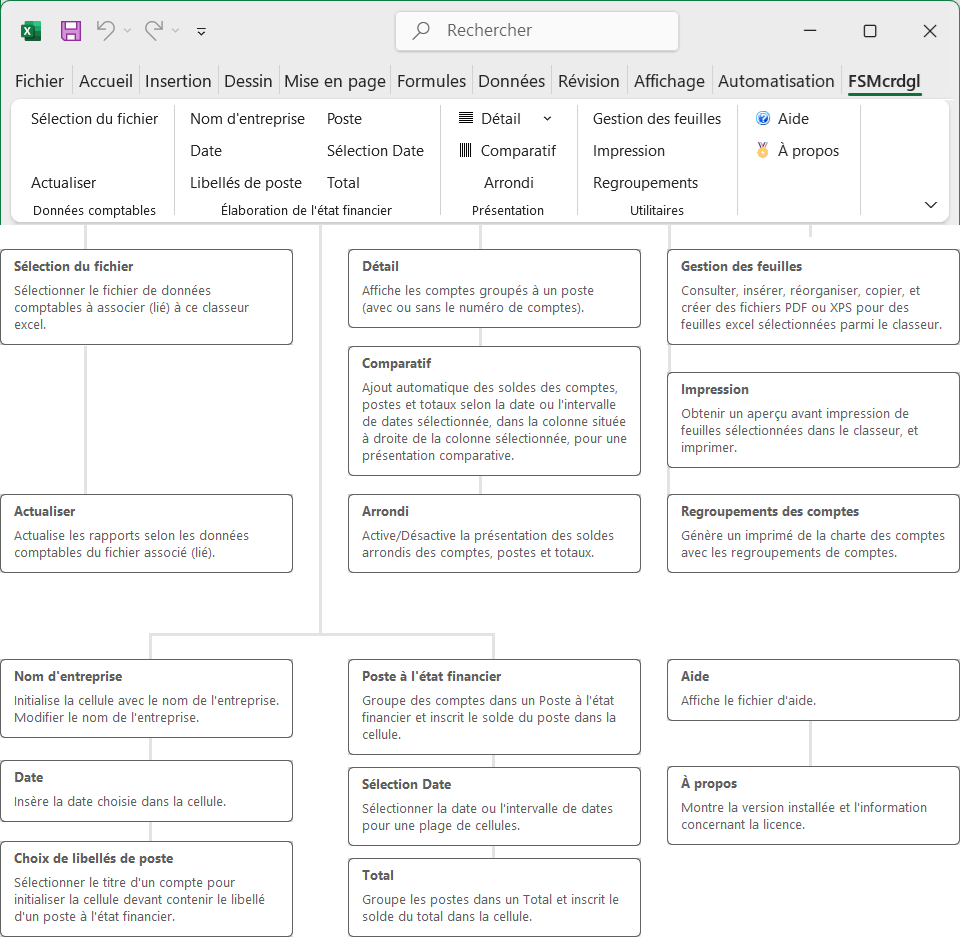Click Gestion des feuilles in Utilitaires

[656, 119]
